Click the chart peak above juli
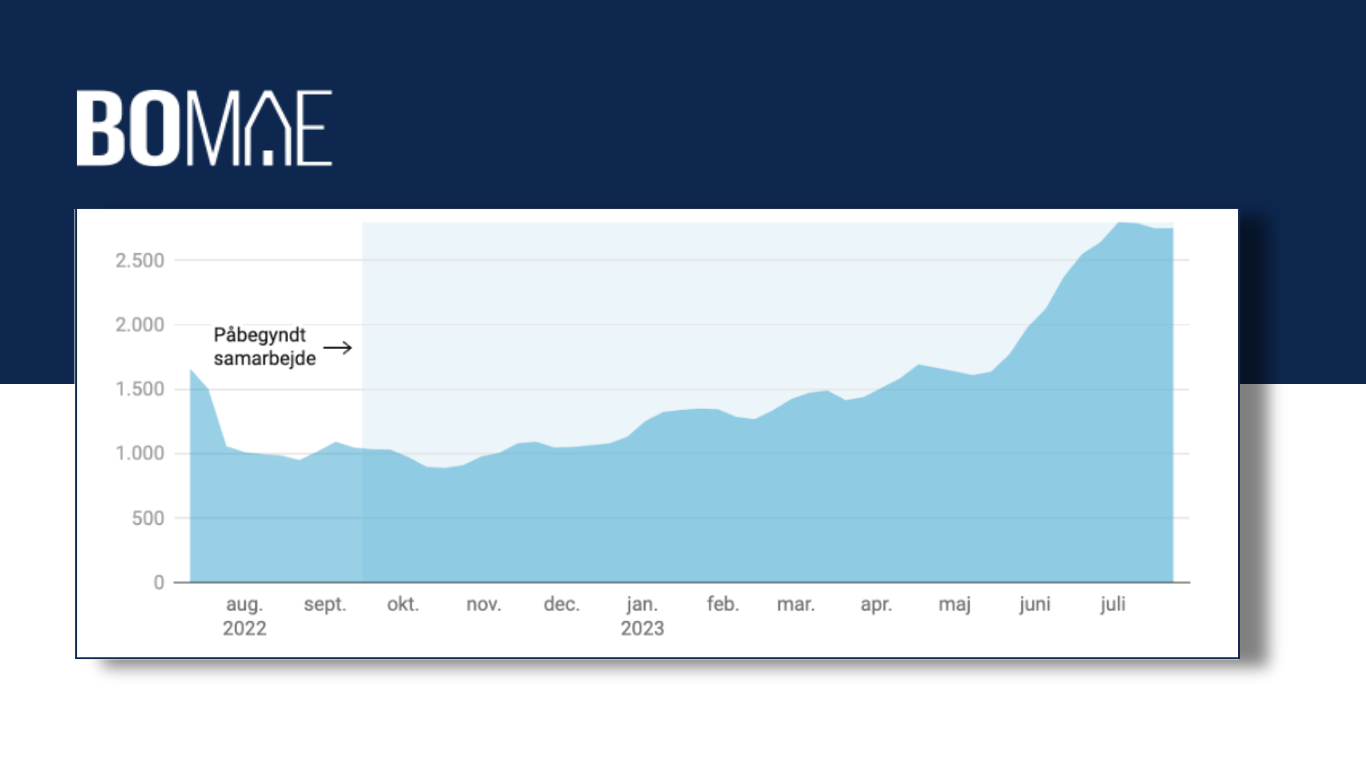Image resolution: width=1366 pixels, height=768 pixels. click(x=1121, y=222)
